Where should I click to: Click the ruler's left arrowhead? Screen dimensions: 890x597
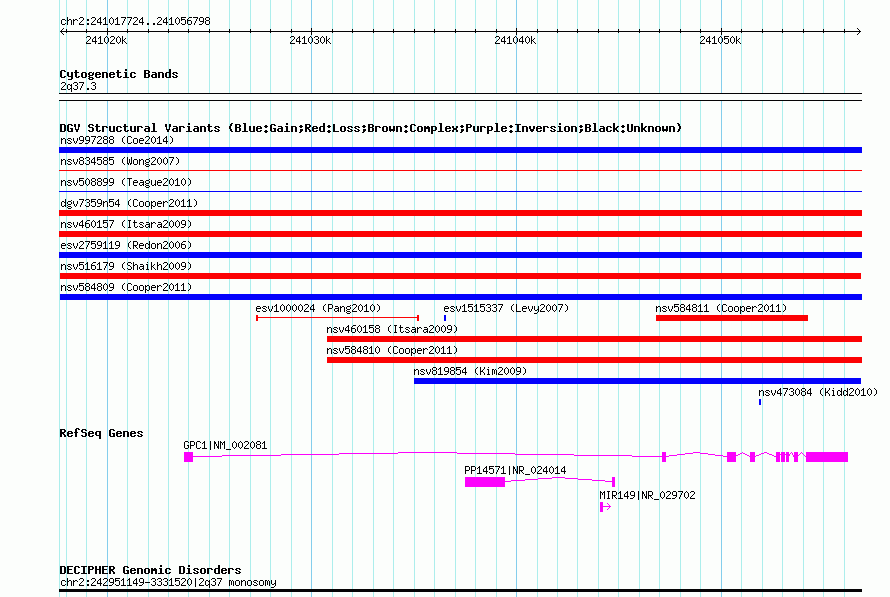pos(62,32)
